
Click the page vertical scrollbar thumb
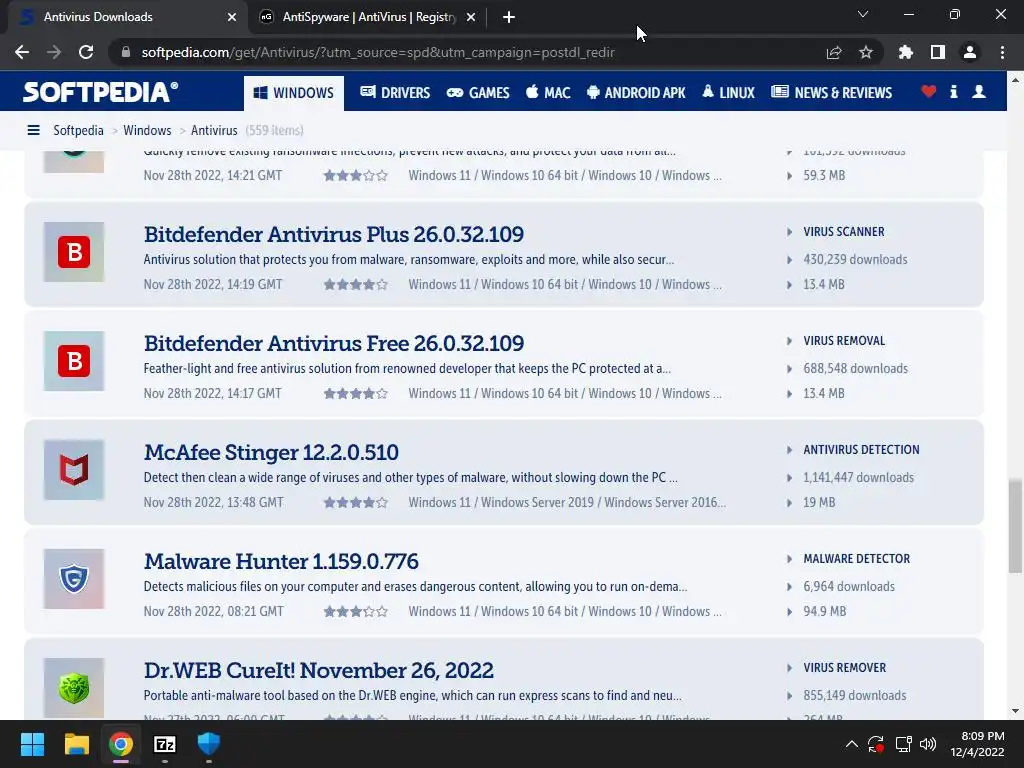point(1015,526)
